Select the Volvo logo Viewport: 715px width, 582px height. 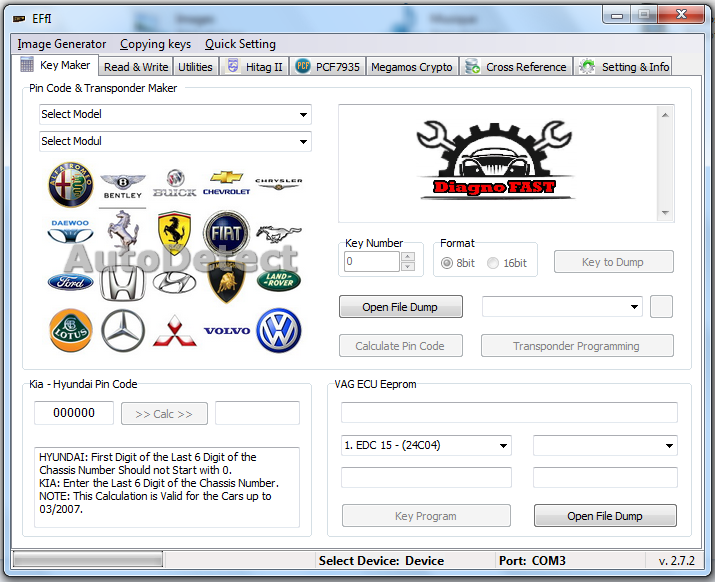(227, 331)
